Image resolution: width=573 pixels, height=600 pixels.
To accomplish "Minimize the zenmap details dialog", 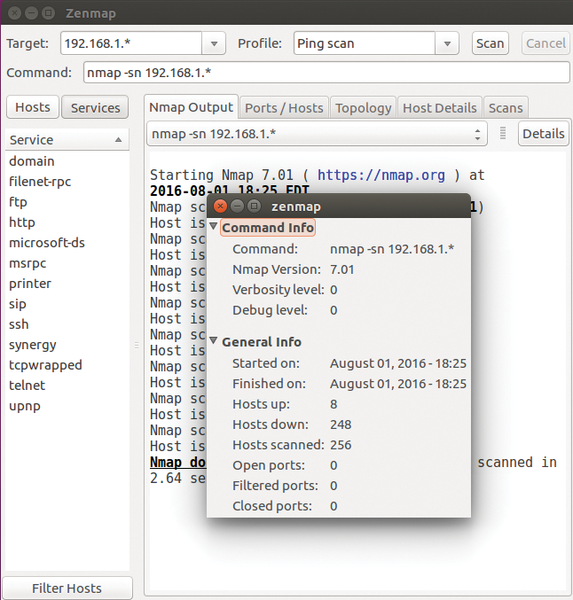I will [237, 206].
